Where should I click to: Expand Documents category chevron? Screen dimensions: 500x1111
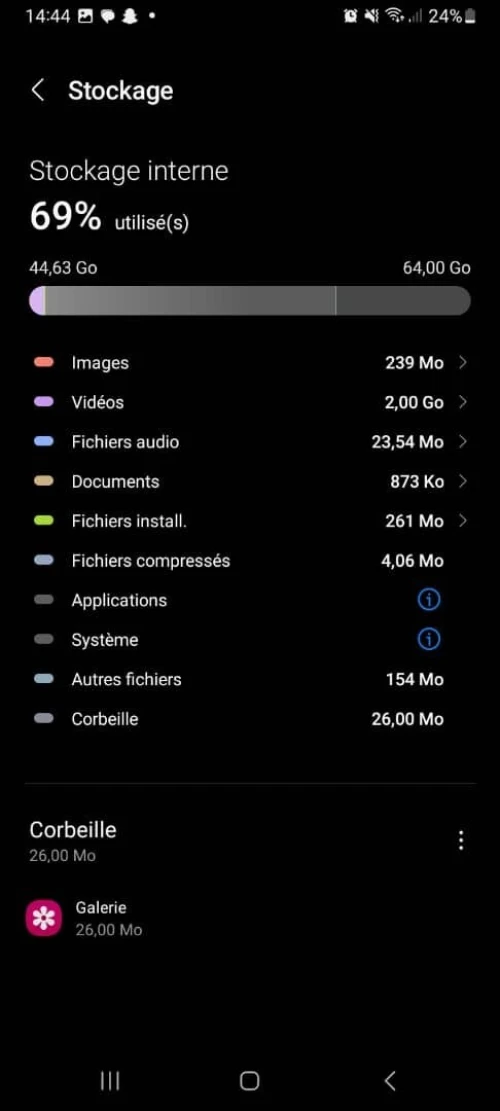pos(462,482)
